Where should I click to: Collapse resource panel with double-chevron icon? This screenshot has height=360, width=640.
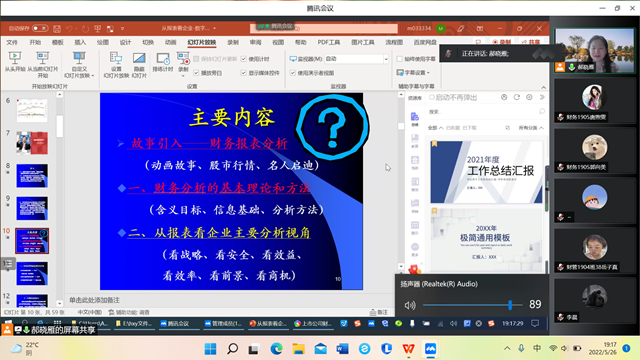[542, 97]
